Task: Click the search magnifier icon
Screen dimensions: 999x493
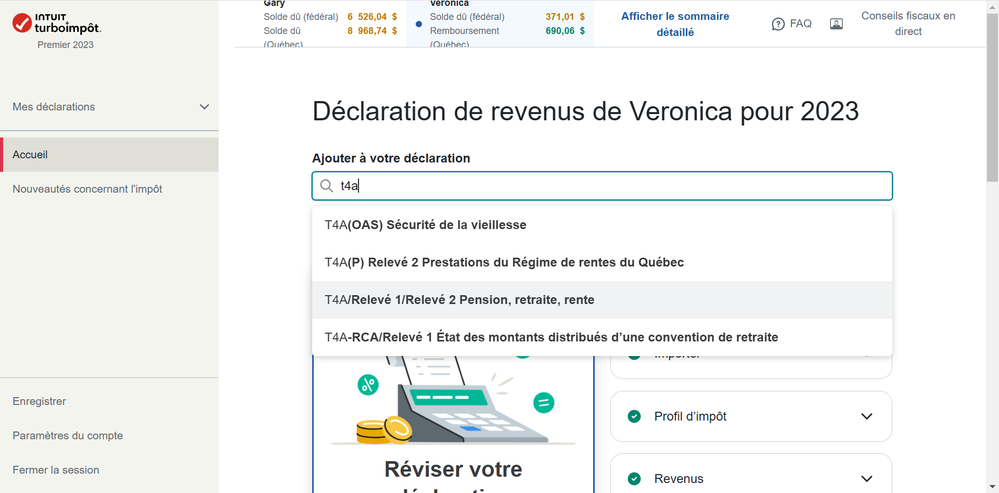Action: point(326,186)
